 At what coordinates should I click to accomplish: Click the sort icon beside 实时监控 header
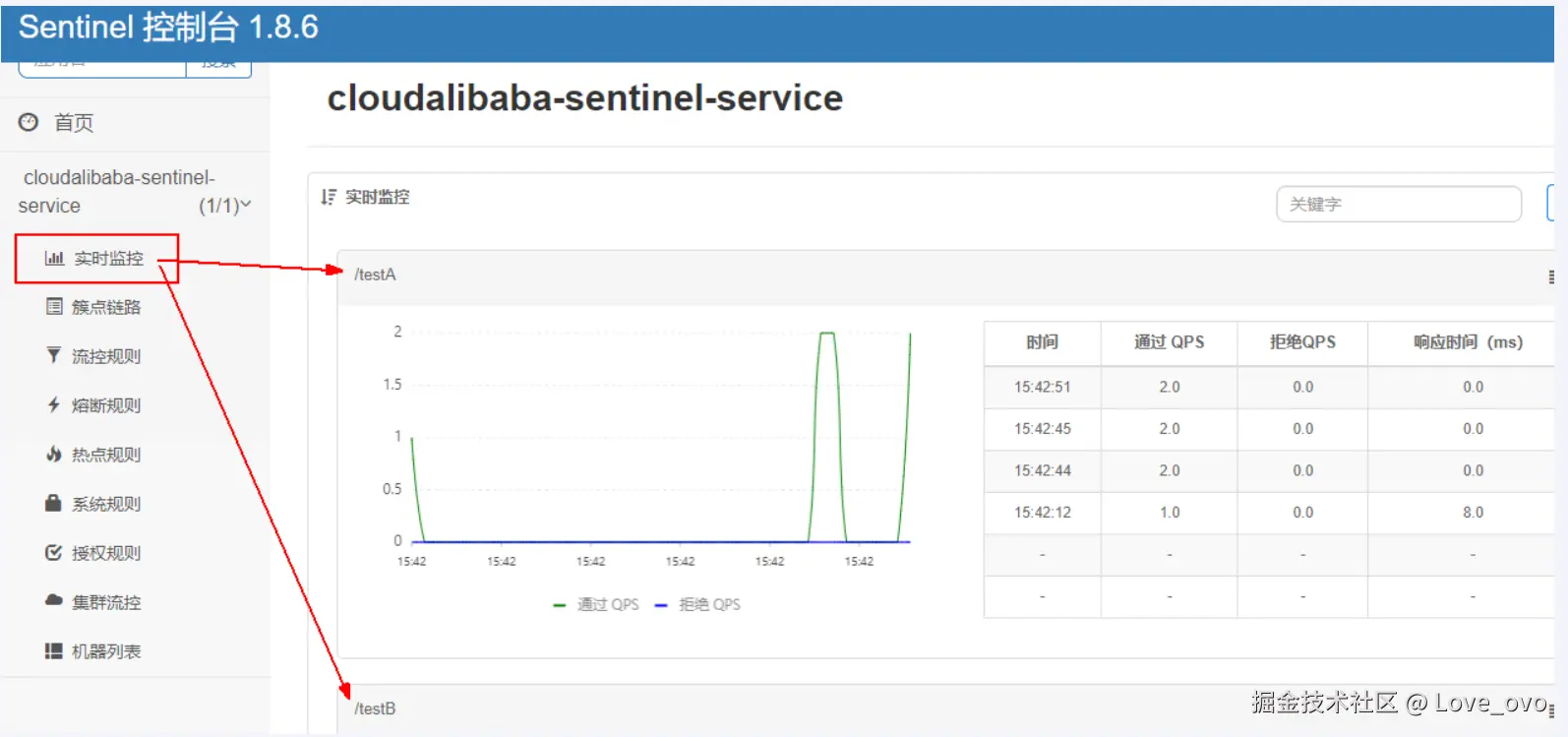329,197
